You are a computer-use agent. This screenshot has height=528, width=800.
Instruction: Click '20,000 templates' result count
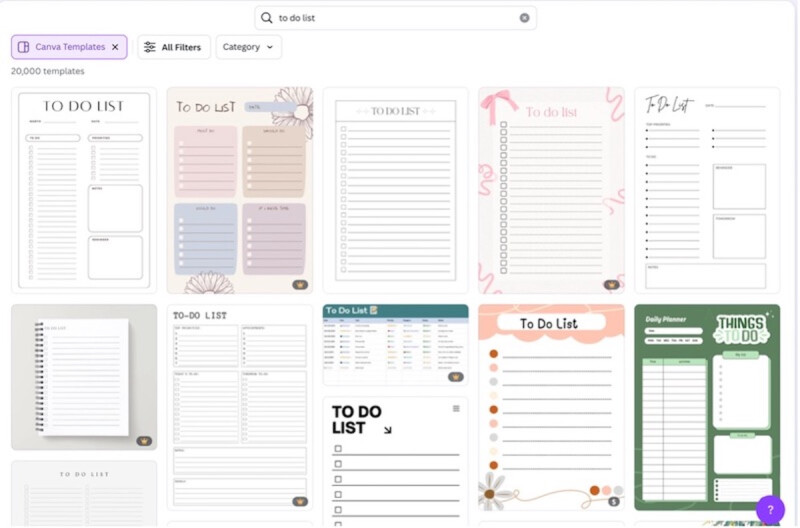coord(47,71)
